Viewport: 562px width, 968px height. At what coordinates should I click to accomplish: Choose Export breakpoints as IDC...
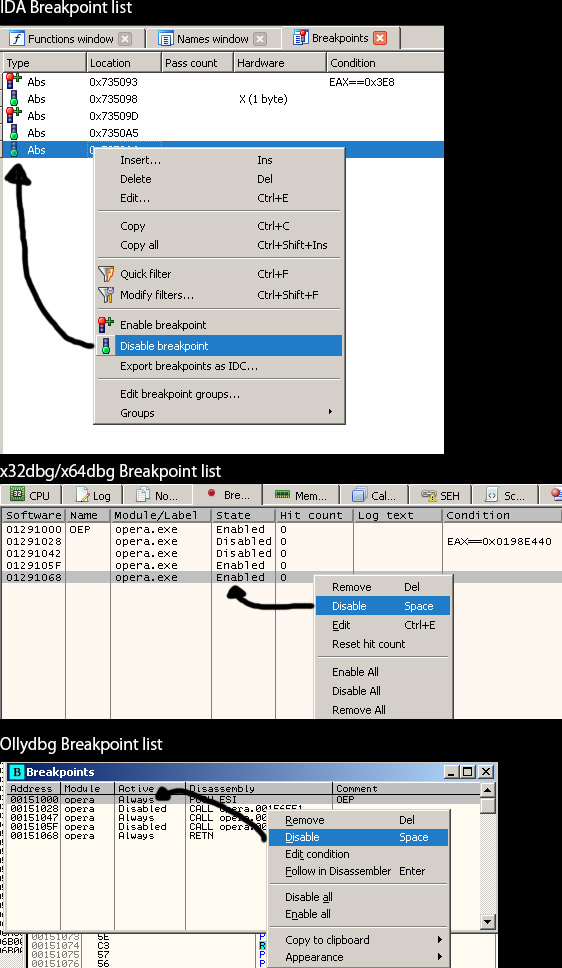[219, 366]
